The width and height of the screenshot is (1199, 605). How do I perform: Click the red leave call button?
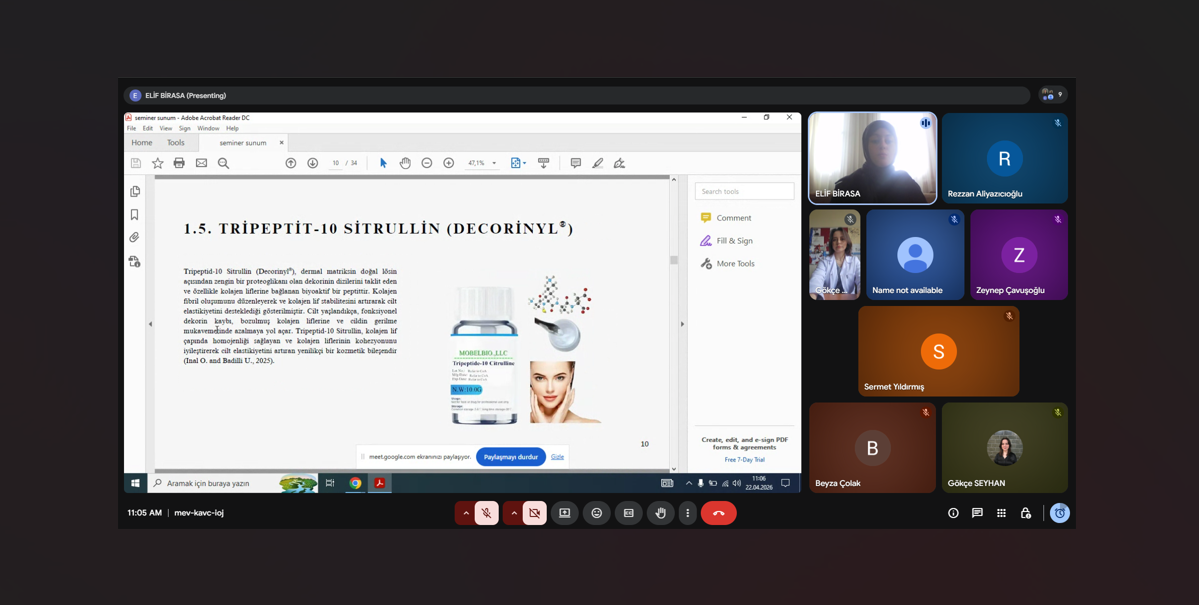[x=718, y=513]
